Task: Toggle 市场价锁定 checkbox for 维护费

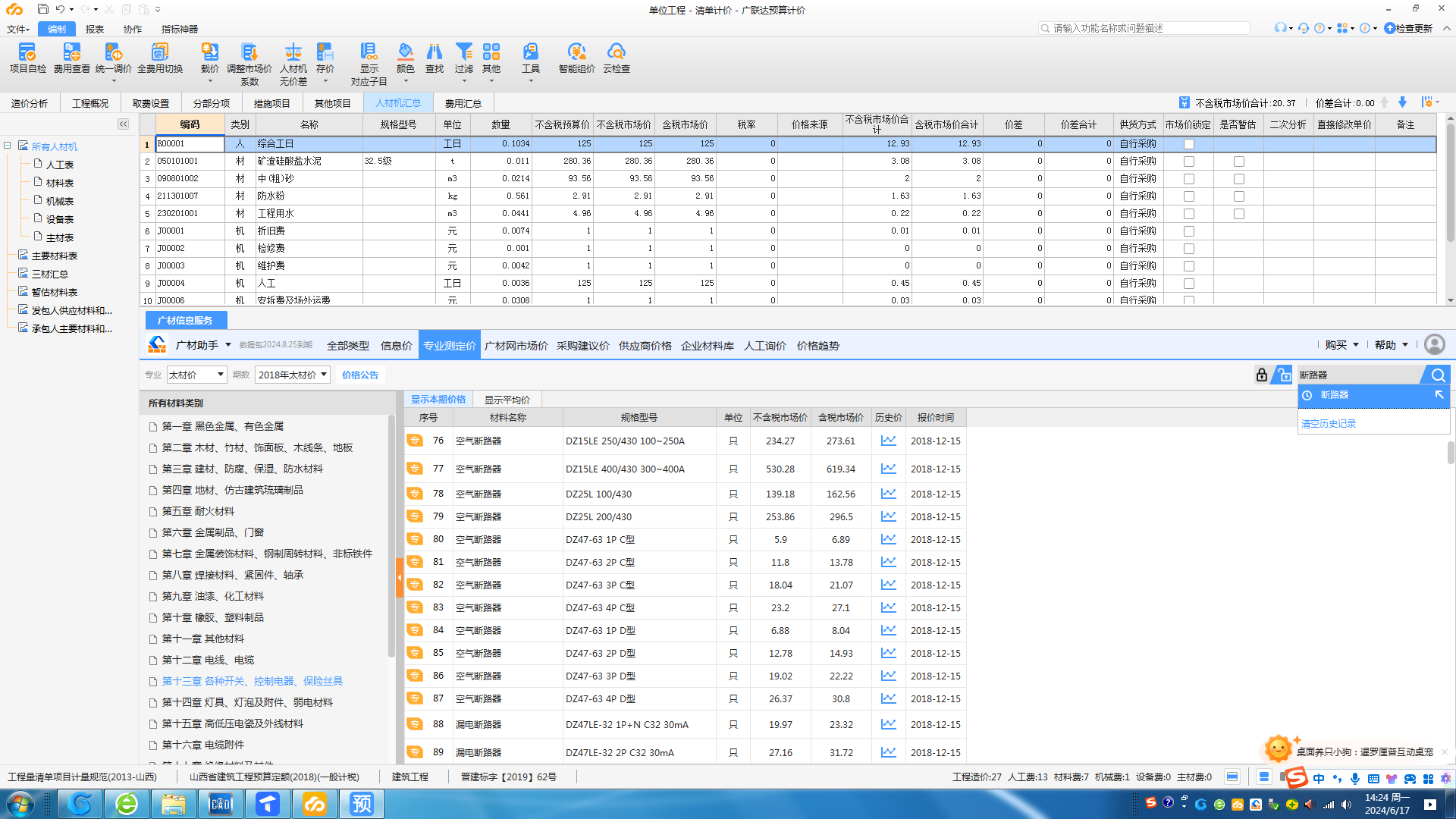Action: tap(1189, 266)
